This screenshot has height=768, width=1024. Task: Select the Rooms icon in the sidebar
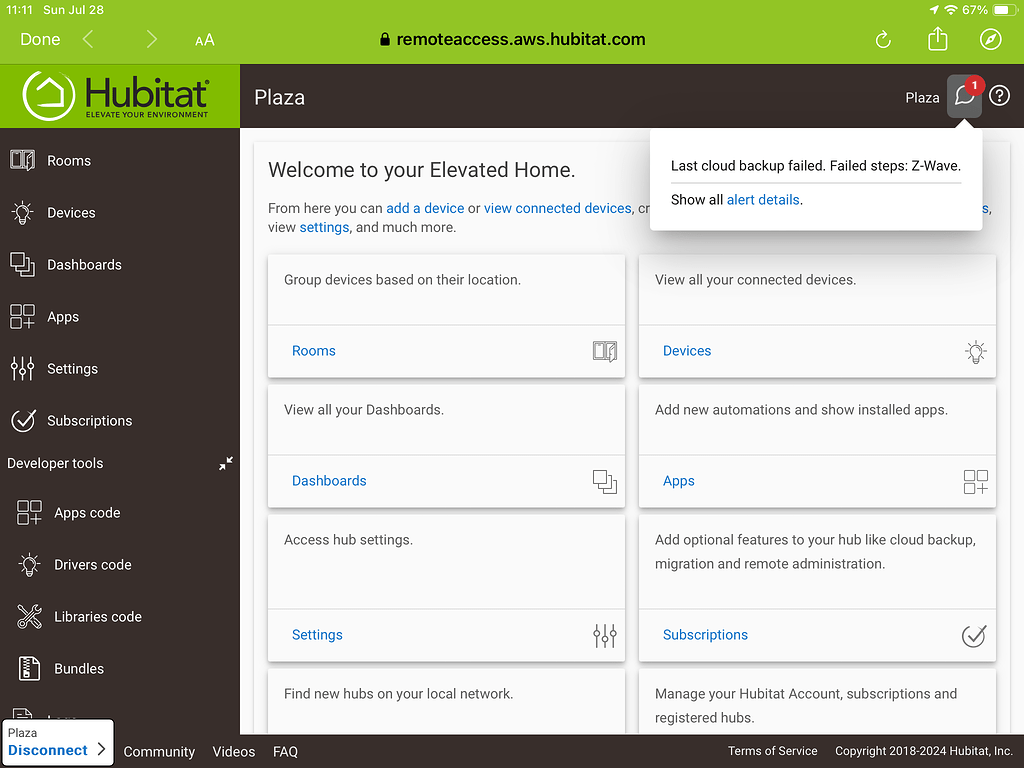coord(25,160)
